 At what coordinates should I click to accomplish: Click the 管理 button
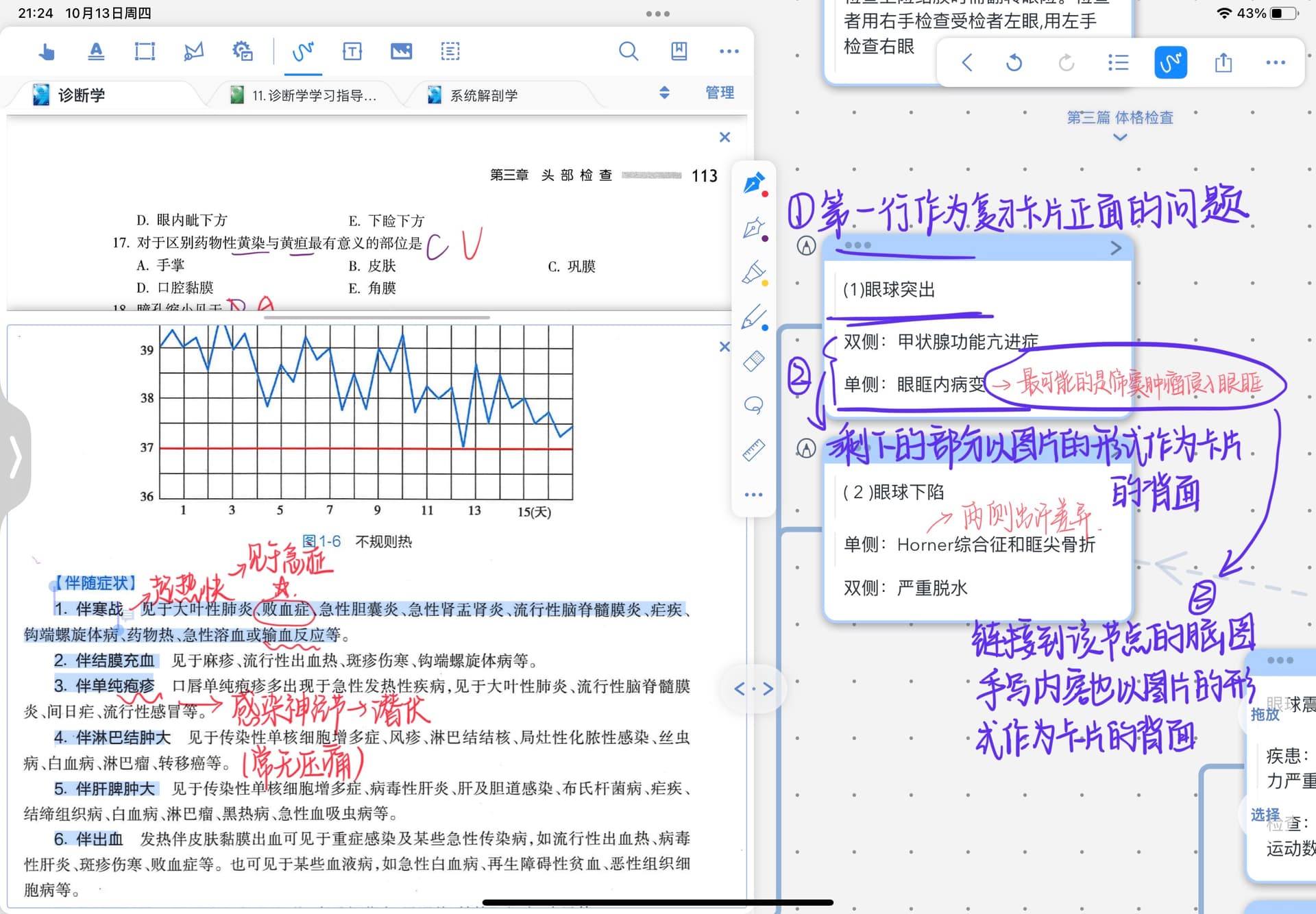[720, 92]
